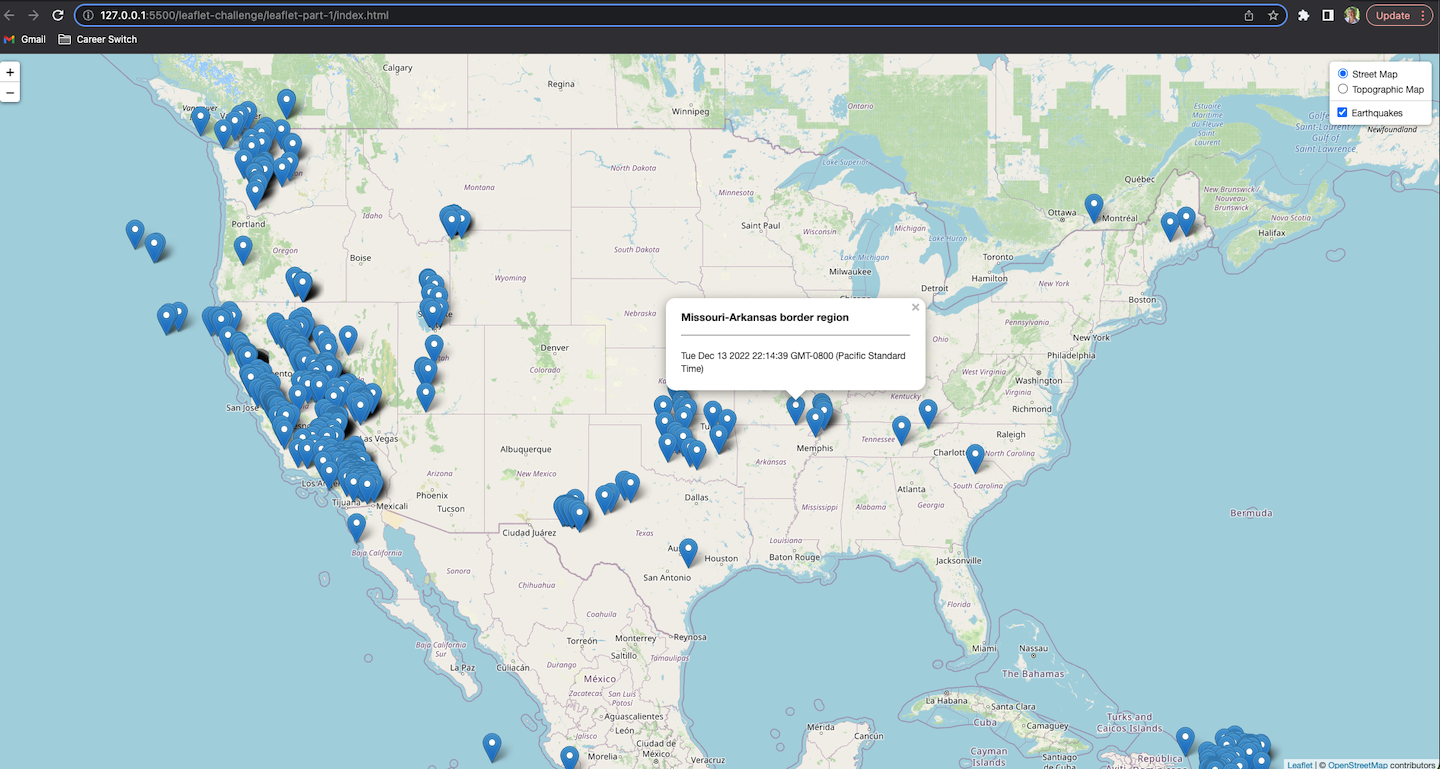Image resolution: width=1440 pixels, height=769 pixels.
Task: Uncheck the Earthquakes overlay
Action: coord(1342,112)
